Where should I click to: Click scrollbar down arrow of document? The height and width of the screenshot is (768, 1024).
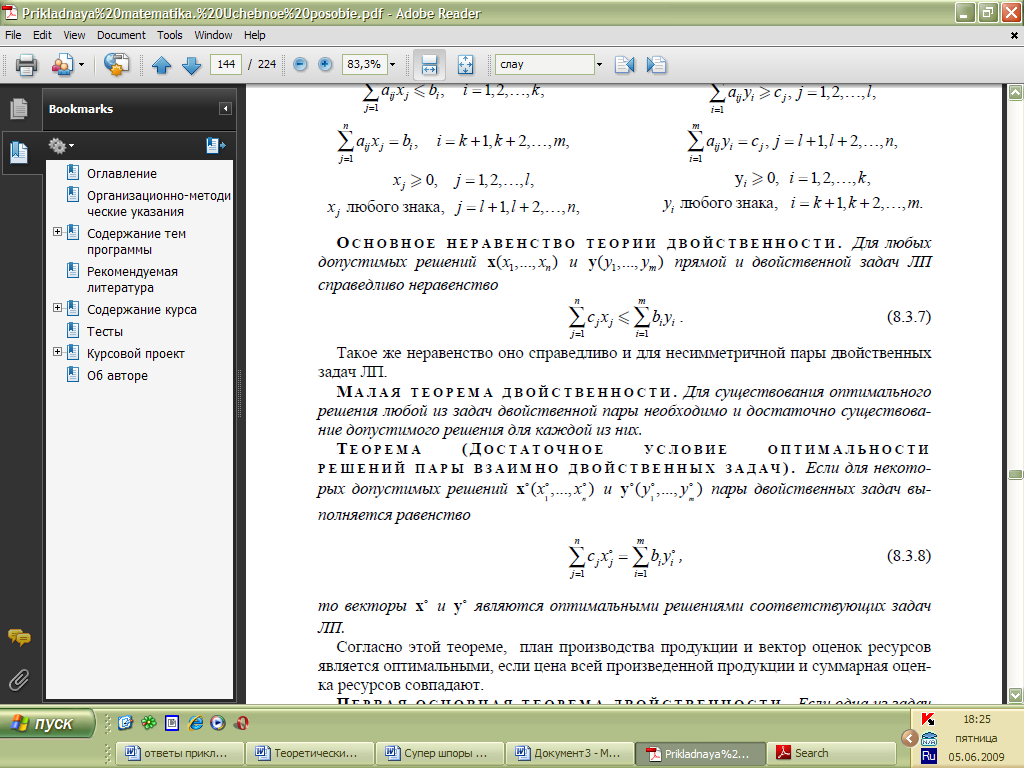click(x=1015, y=695)
